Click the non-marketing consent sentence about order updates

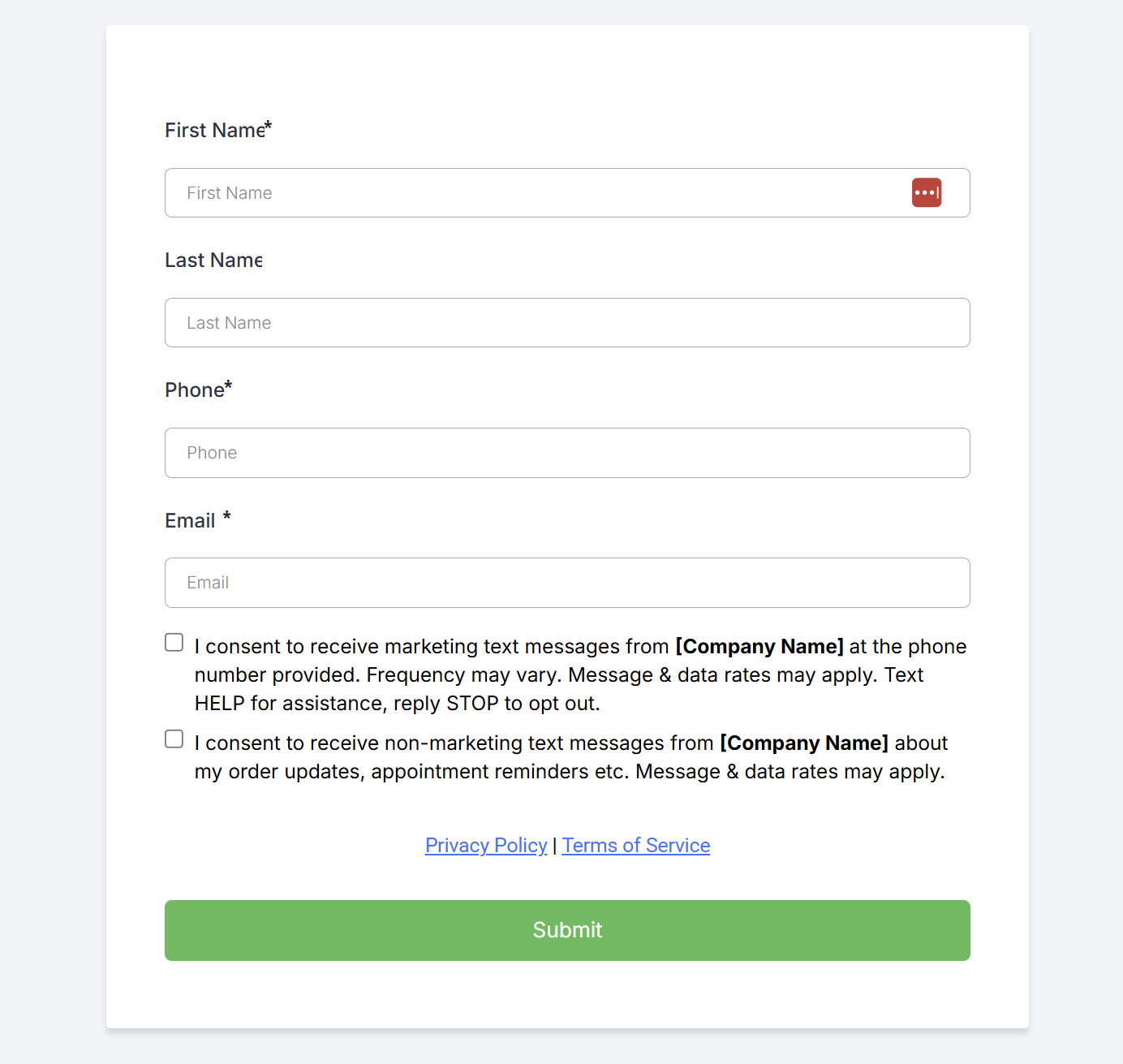(568, 772)
